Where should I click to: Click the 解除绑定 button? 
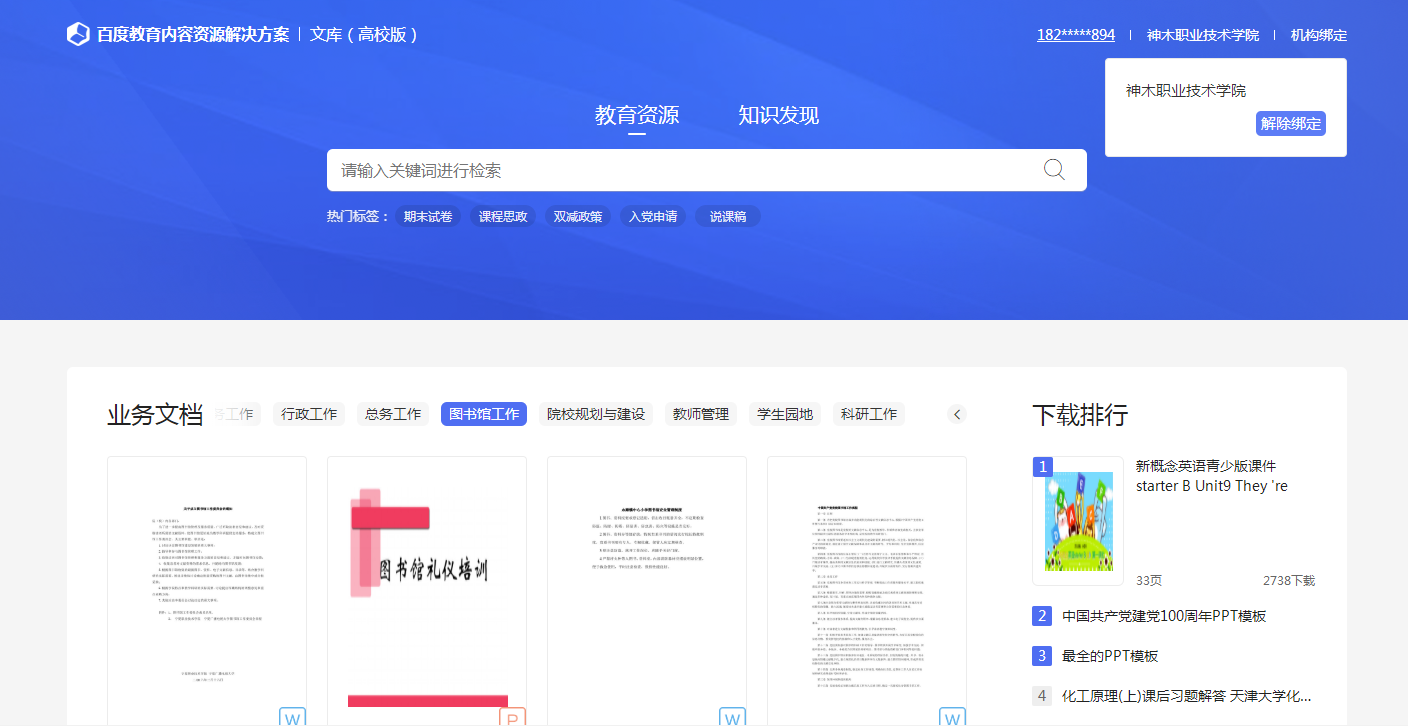pyautogui.click(x=1290, y=124)
